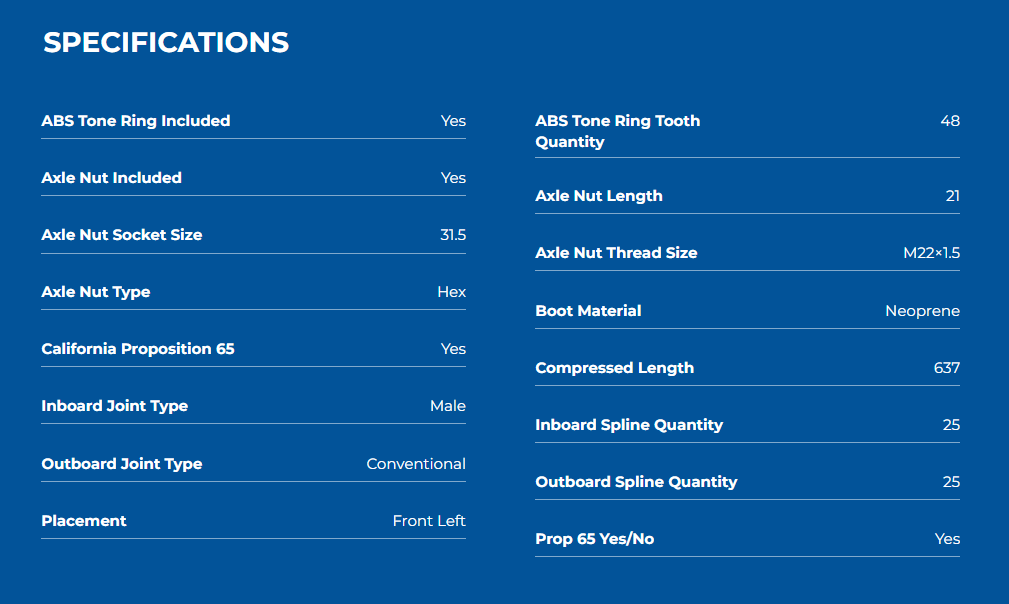Select the Axle Nut Socket Size value 31.5
Image resolution: width=1009 pixels, height=604 pixels.
click(453, 235)
